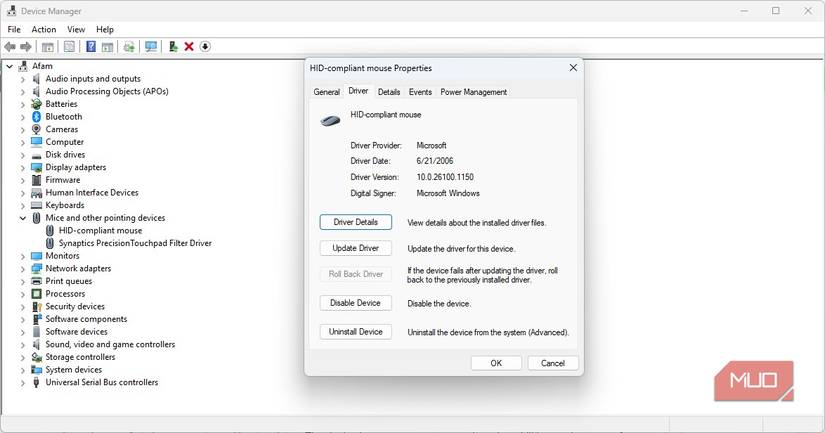Click the Security devices category icon
The height and width of the screenshot is (433, 825).
pos(36,306)
